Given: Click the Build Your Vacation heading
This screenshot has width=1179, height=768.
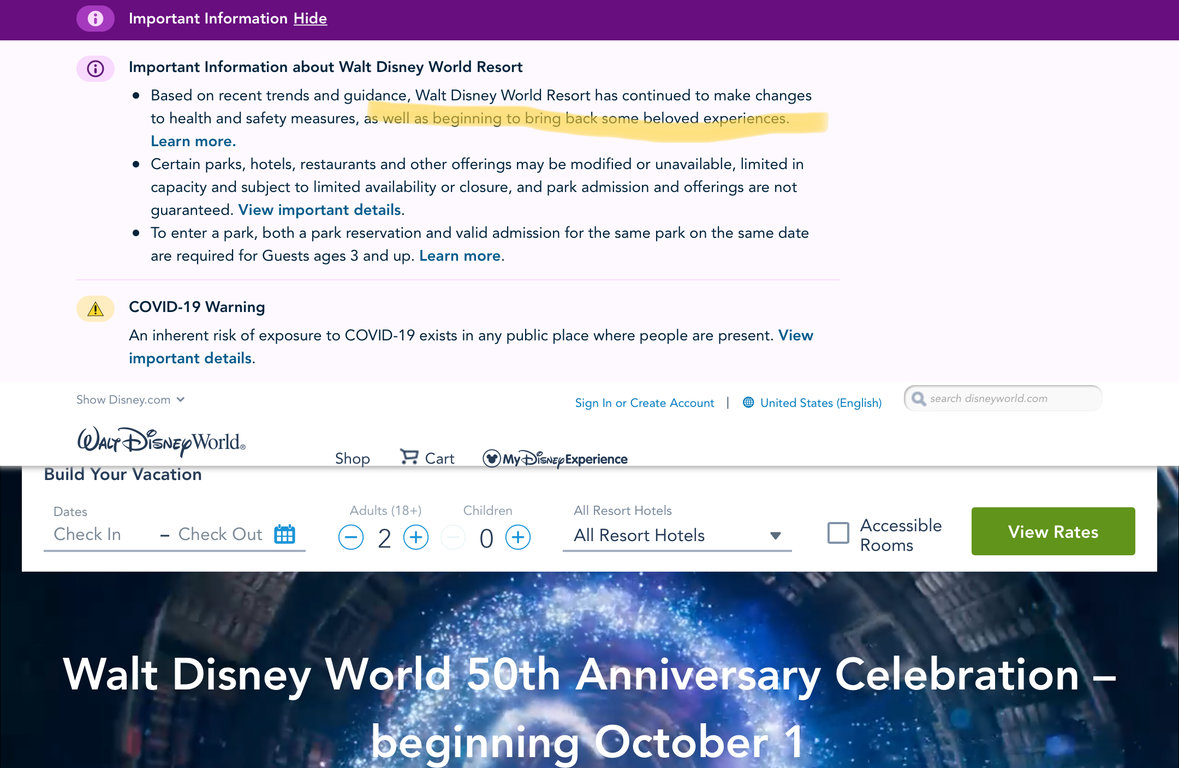Looking at the screenshot, I should (x=123, y=474).
